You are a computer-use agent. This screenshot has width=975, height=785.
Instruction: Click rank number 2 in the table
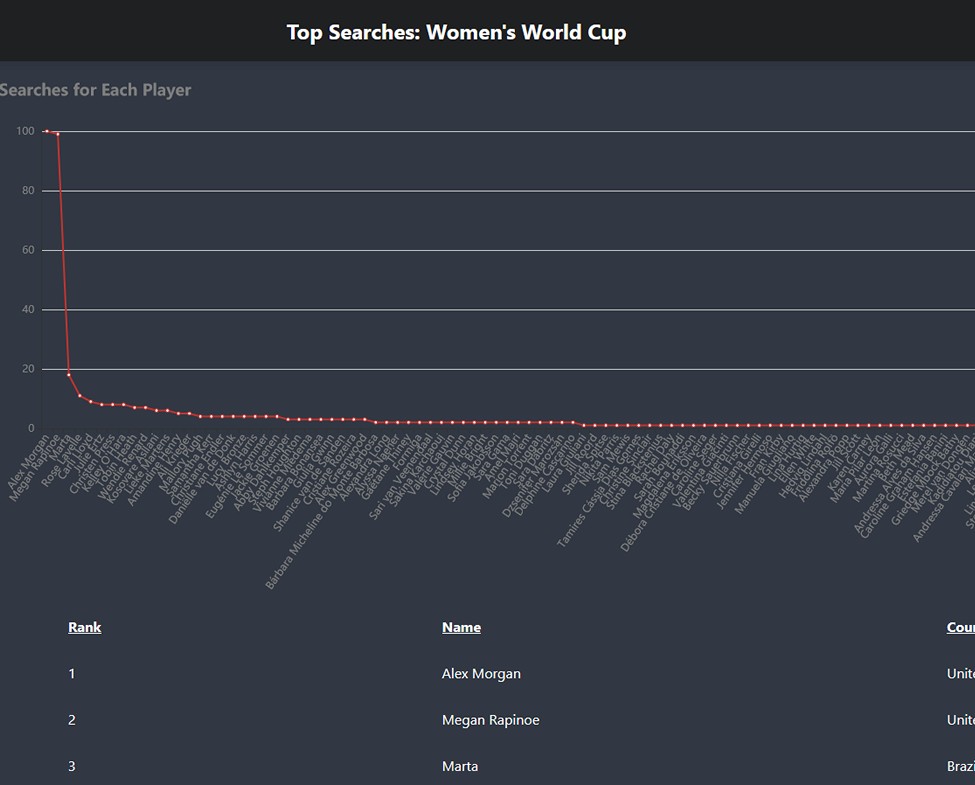(72, 720)
